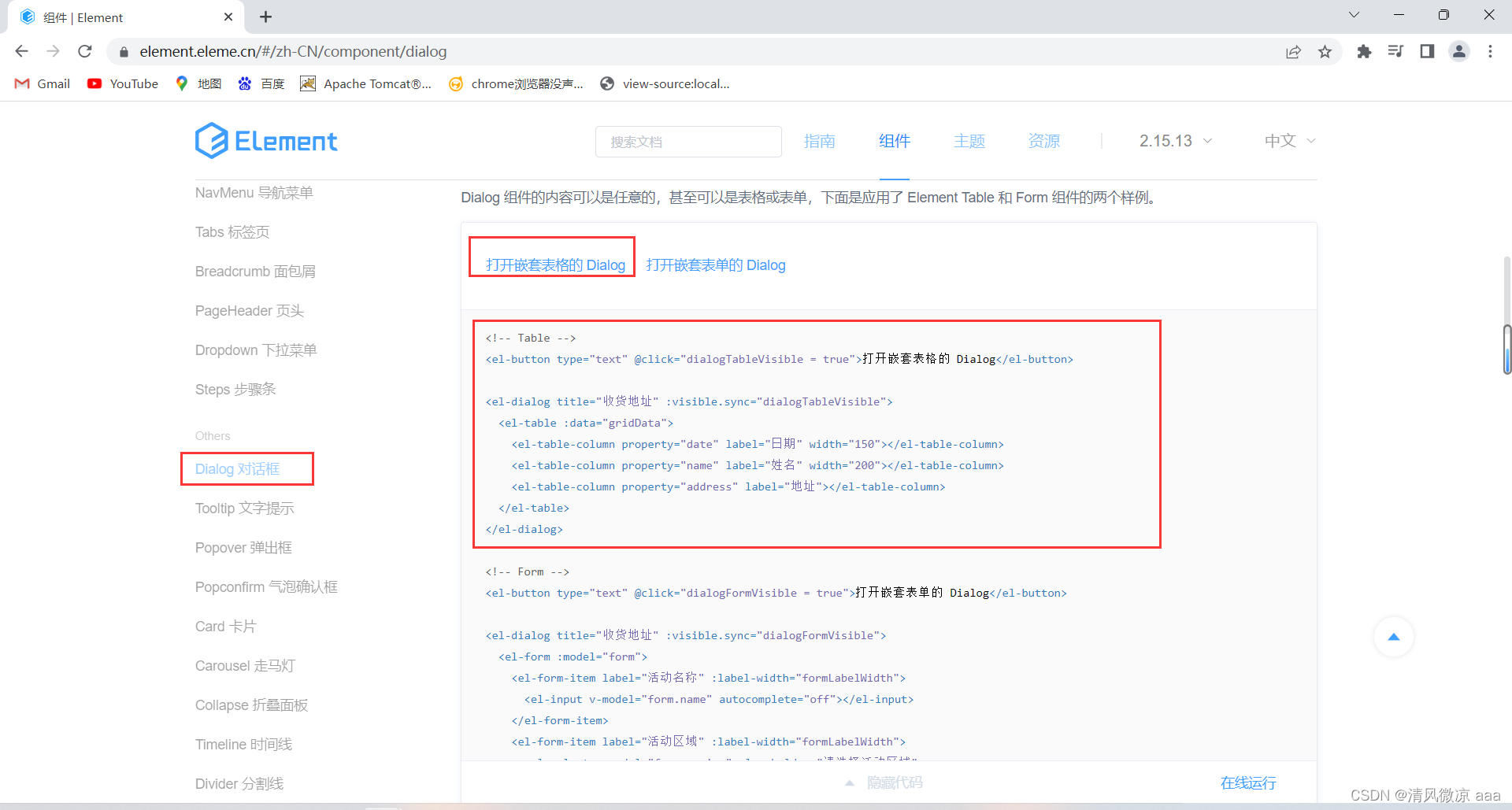
Task: Open the 指南 nav tab
Action: coord(819,141)
